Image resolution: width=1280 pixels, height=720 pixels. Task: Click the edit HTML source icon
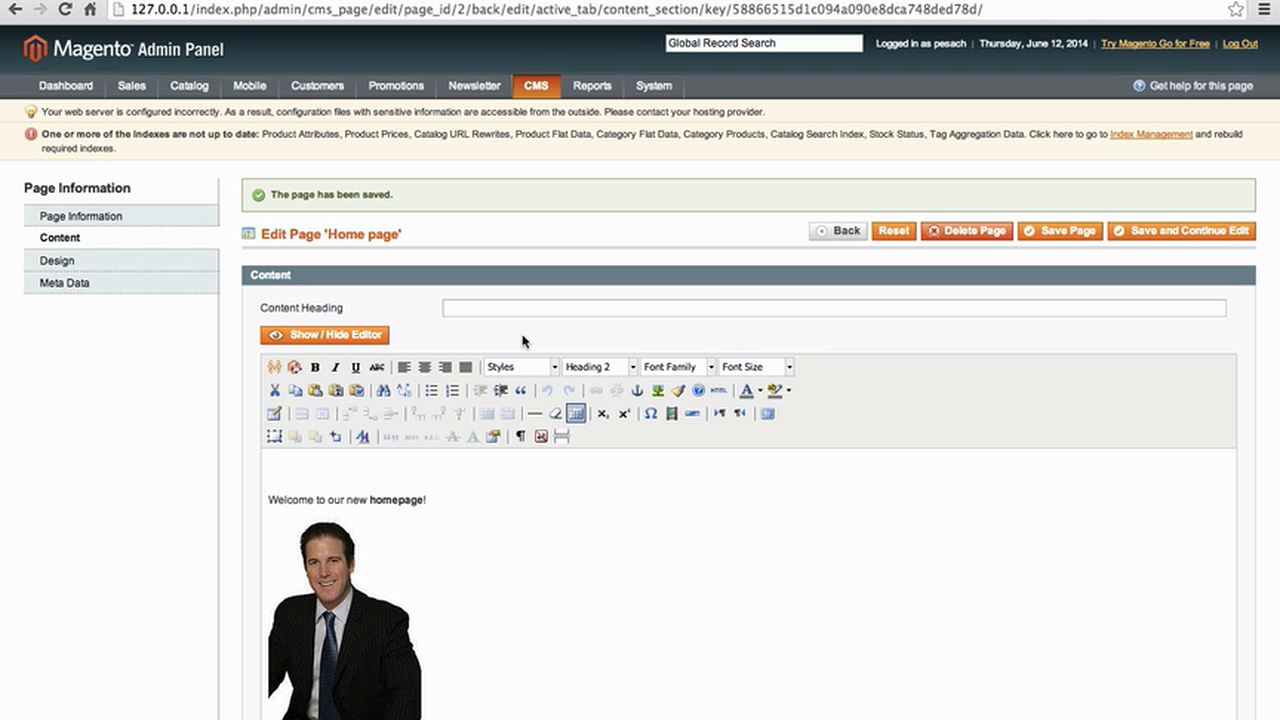(718, 390)
